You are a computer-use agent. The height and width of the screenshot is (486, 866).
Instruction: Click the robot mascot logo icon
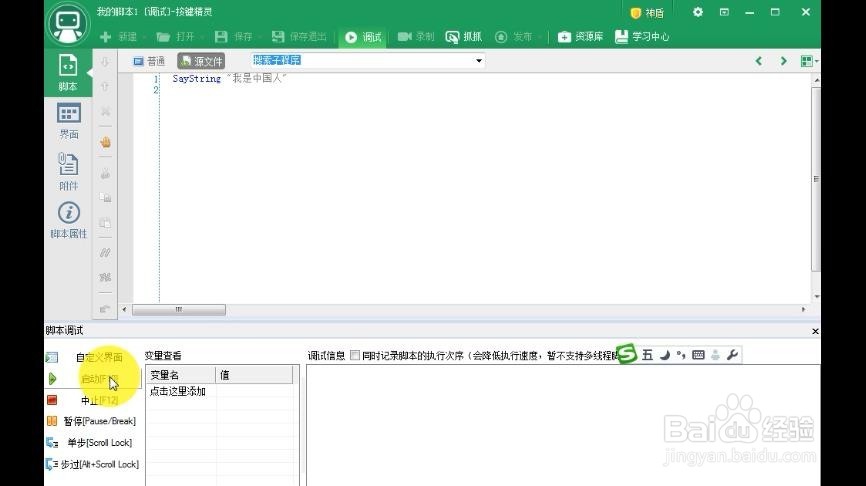tap(67, 24)
